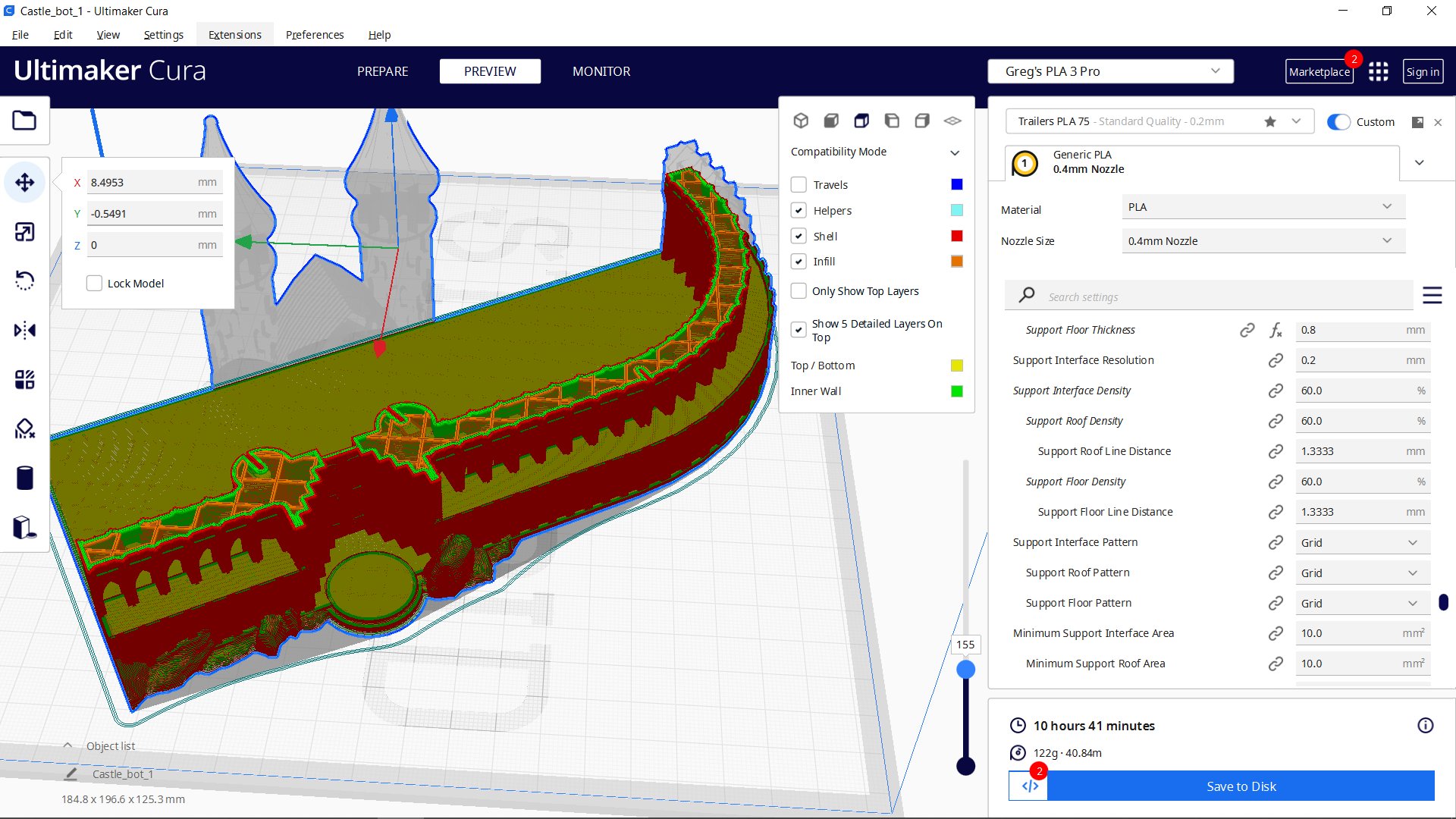Select the Mirror tool

[25, 330]
